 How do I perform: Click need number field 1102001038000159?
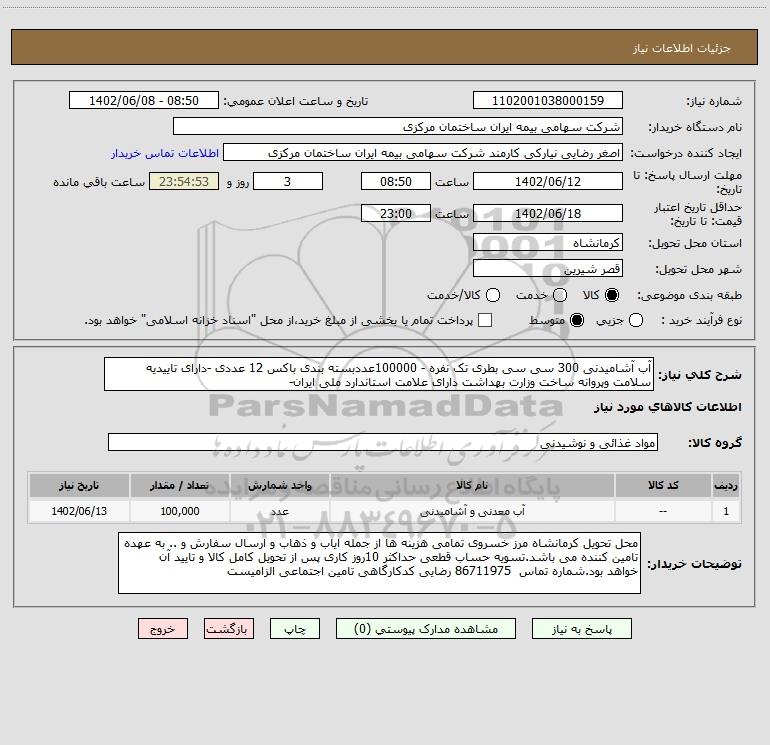548,100
